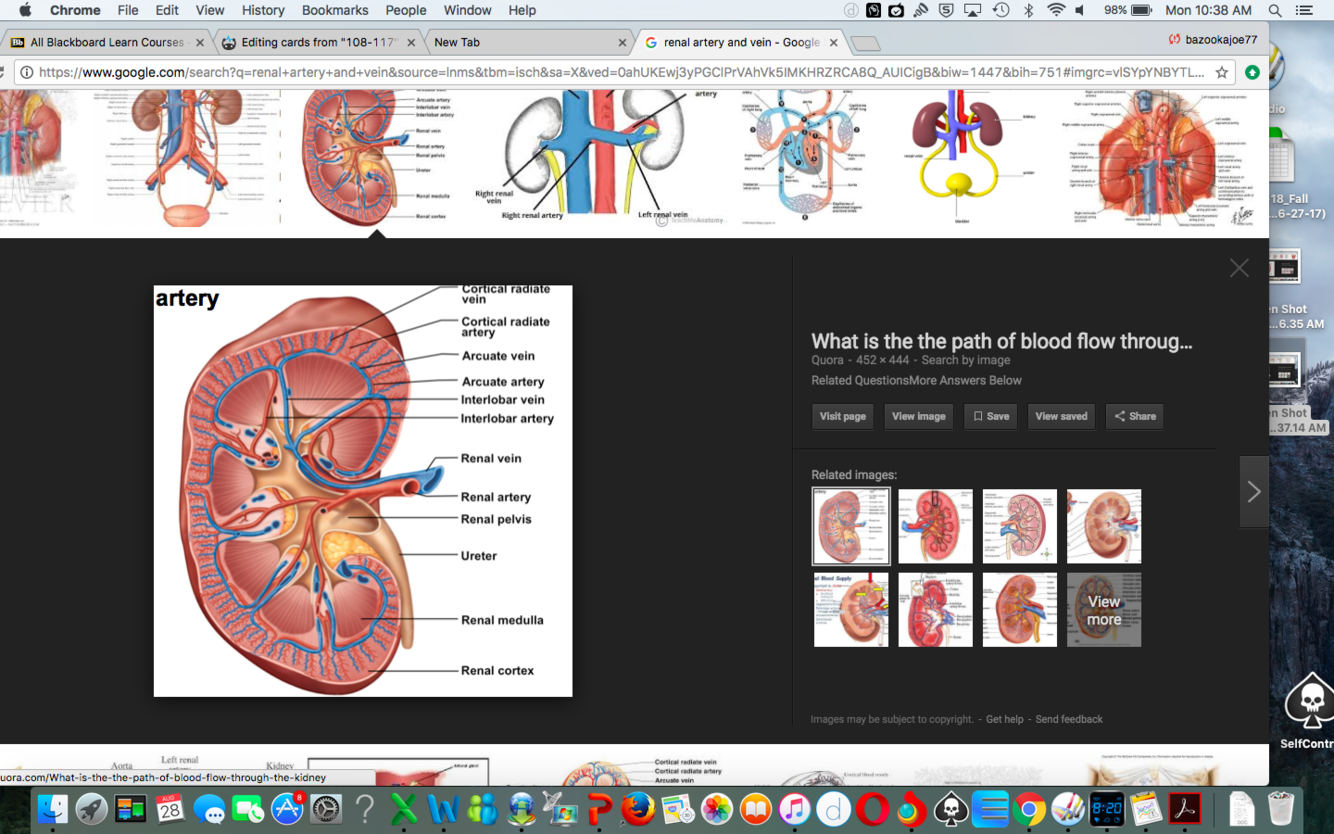The width and height of the screenshot is (1334, 834).
Task: Open Notification Center in menu bar
Action: [x=1304, y=10]
